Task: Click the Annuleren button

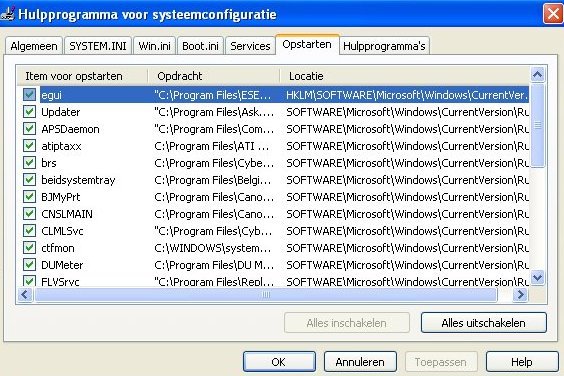Action: (x=360, y=362)
